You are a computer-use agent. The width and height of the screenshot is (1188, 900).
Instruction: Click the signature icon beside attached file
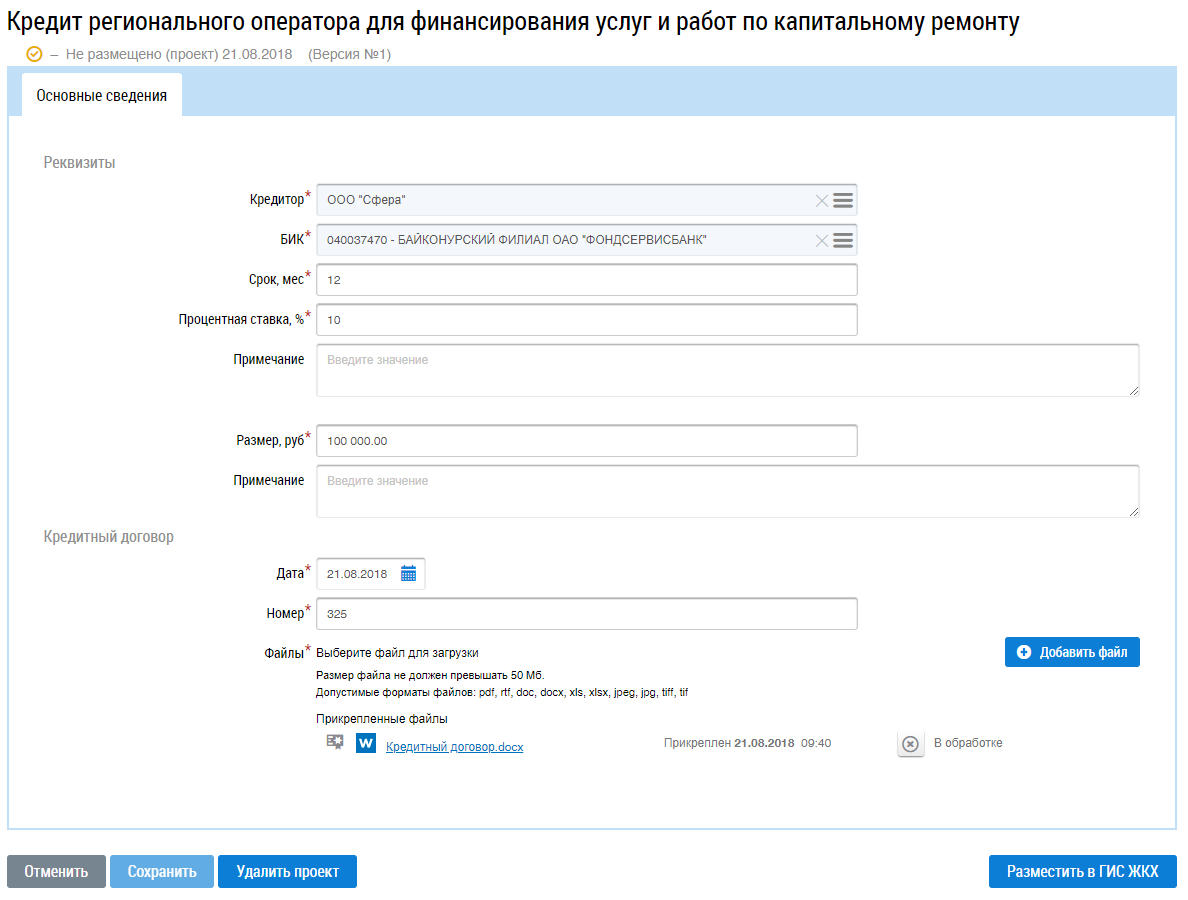point(335,743)
